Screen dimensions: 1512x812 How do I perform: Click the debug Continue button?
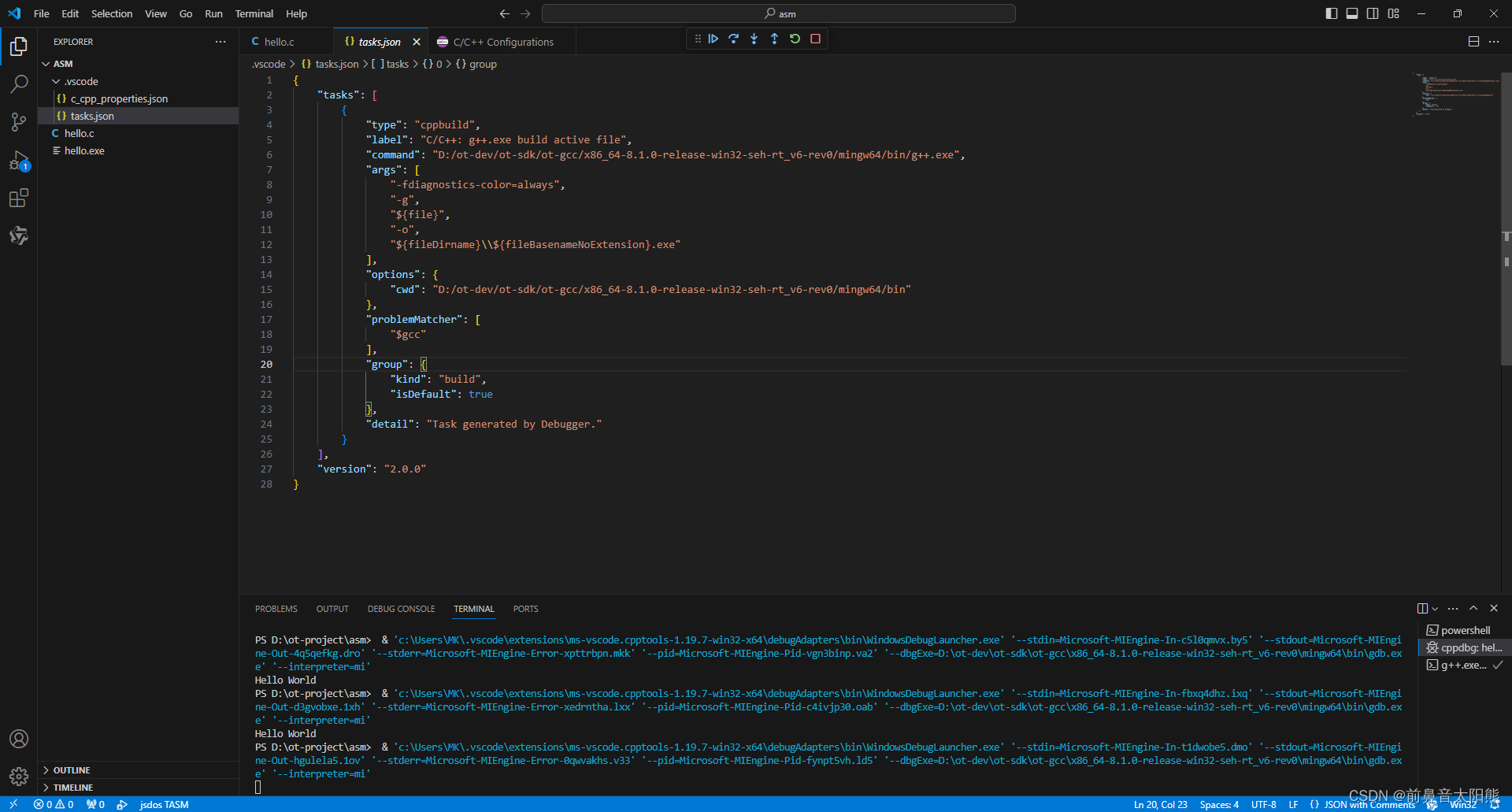[713, 39]
